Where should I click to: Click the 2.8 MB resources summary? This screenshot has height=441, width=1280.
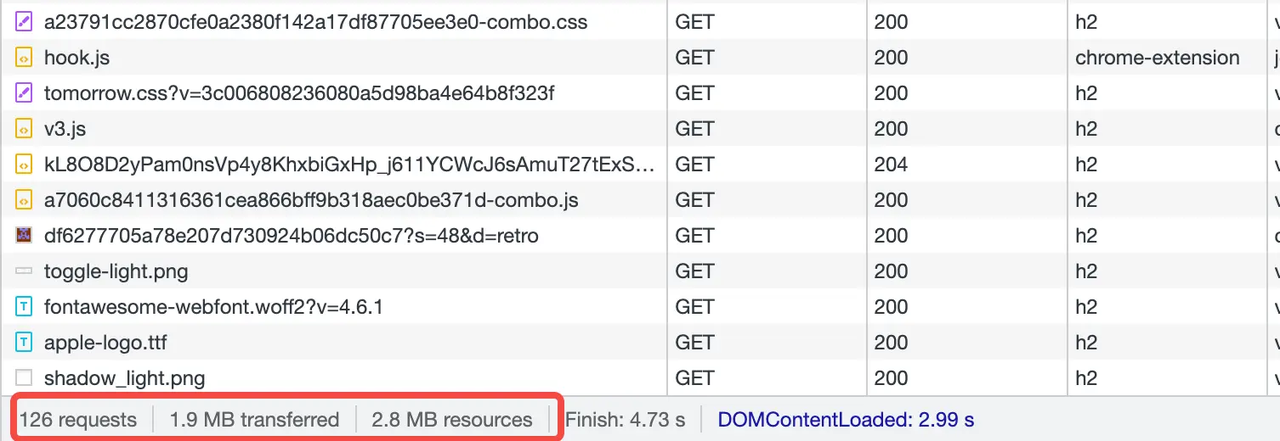coord(452,419)
